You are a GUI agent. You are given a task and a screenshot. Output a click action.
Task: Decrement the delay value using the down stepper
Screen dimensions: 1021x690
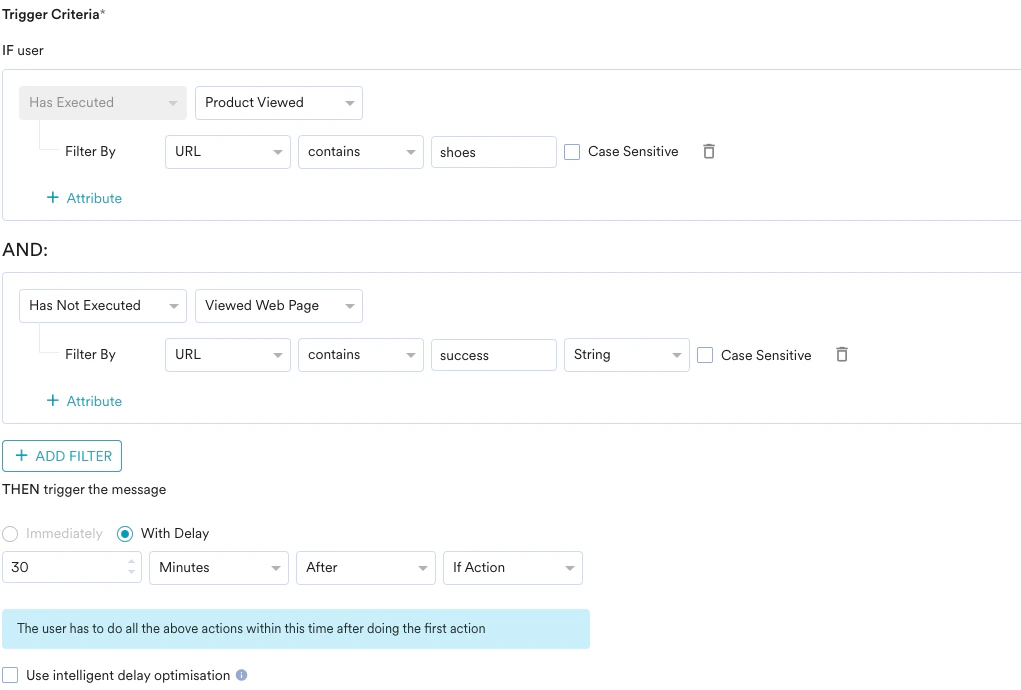pos(130,573)
